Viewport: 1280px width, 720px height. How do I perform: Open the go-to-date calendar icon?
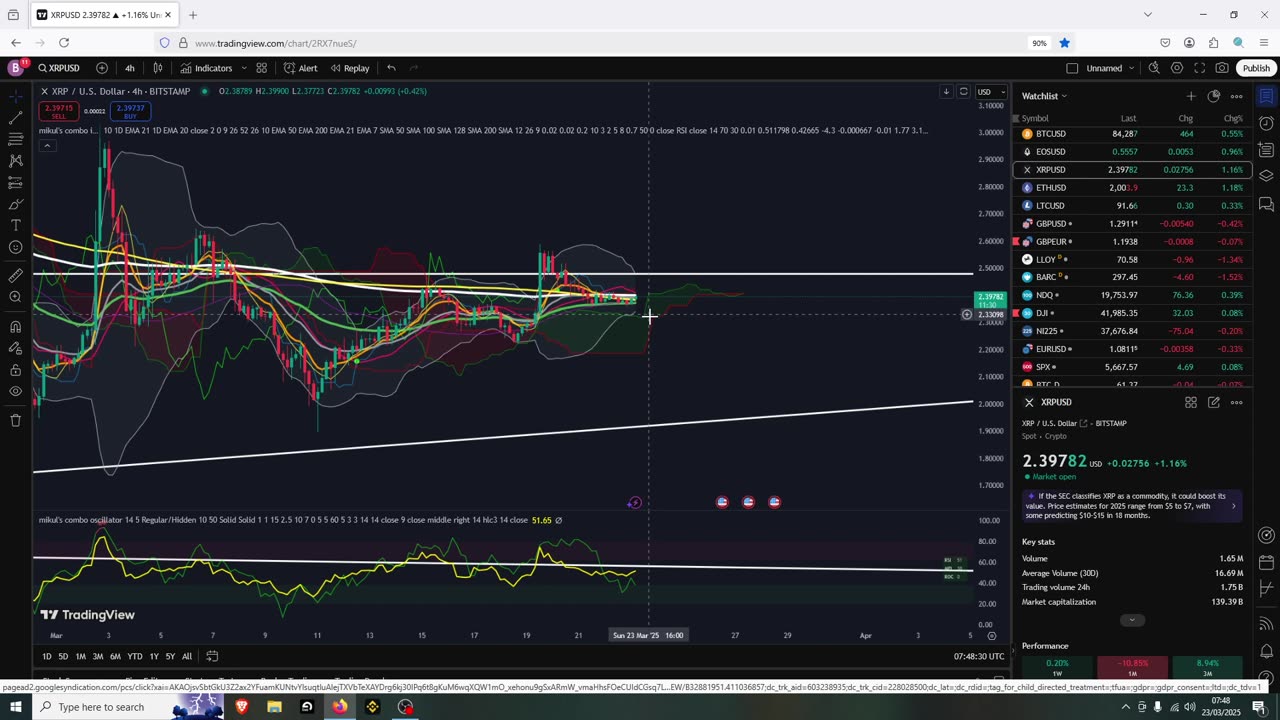[212, 656]
